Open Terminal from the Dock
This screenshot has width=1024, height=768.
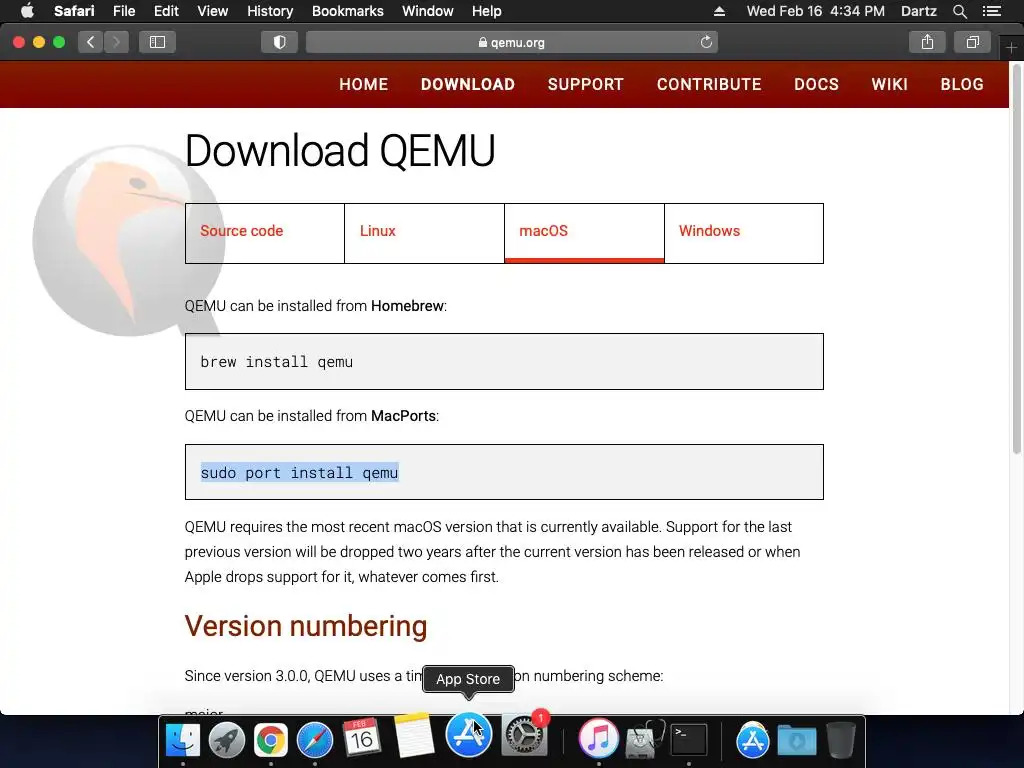[689, 739]
